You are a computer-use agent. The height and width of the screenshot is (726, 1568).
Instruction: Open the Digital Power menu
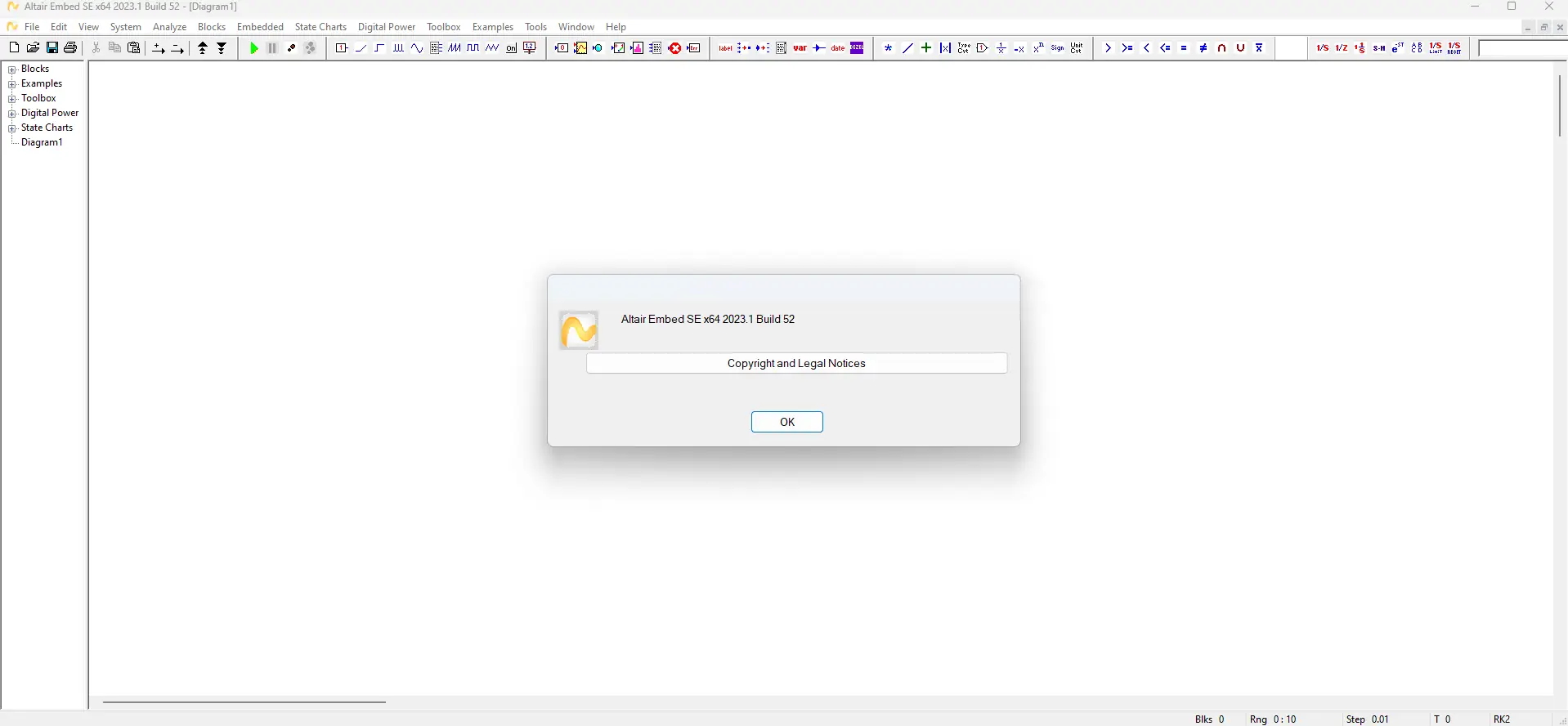[387, 27]
